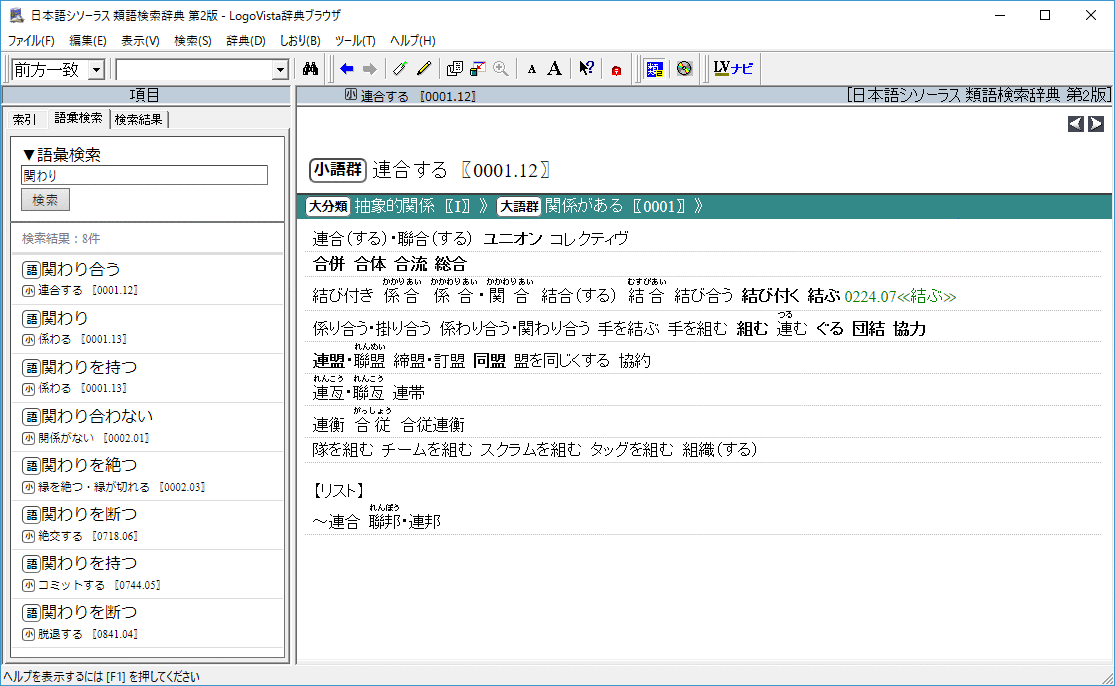Open the ヘルプ(H) menu
The height and width of the screenshot is (686, 1115).
412,41
